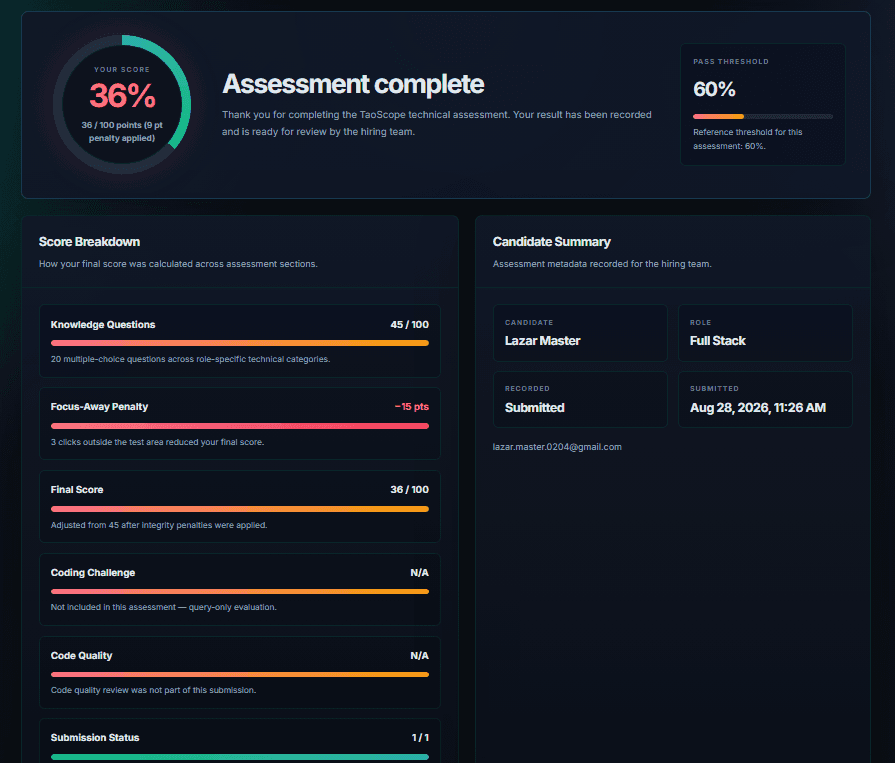895x763 pixels.
Task: Click the Coding Challenge progress bar
Action: 240,591
